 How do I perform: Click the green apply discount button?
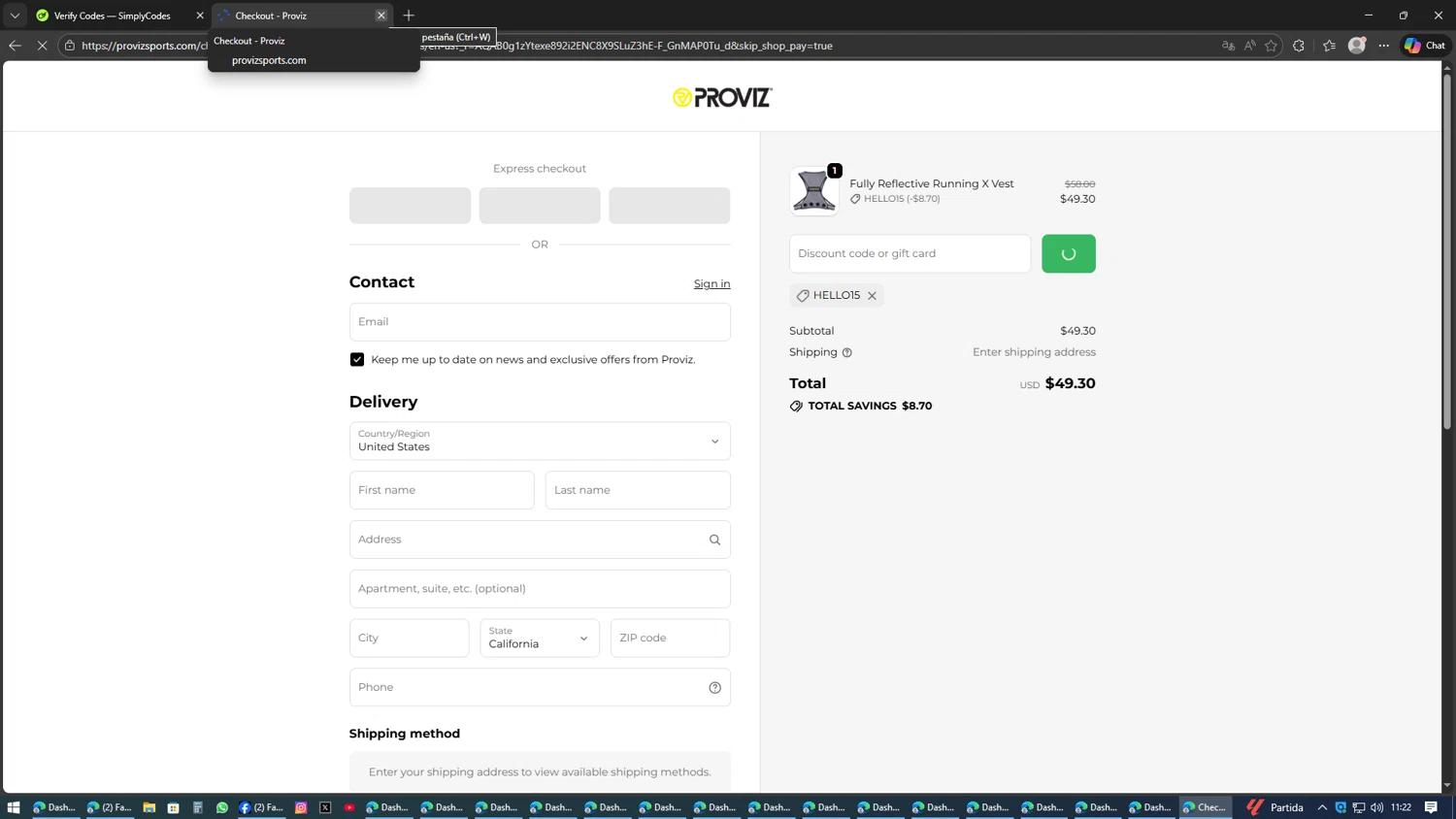point(1069,253)
